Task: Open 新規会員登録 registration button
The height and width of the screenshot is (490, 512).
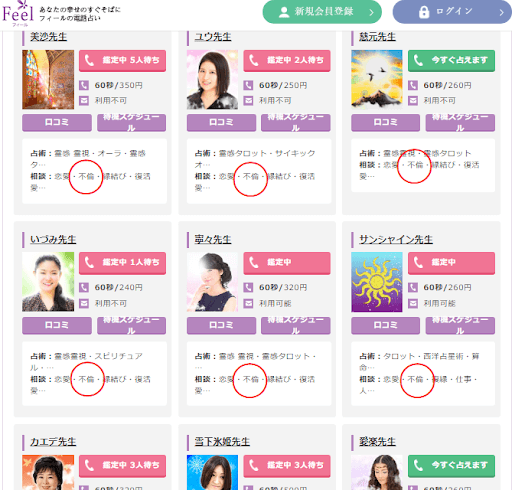Action: tap(322, 12)
